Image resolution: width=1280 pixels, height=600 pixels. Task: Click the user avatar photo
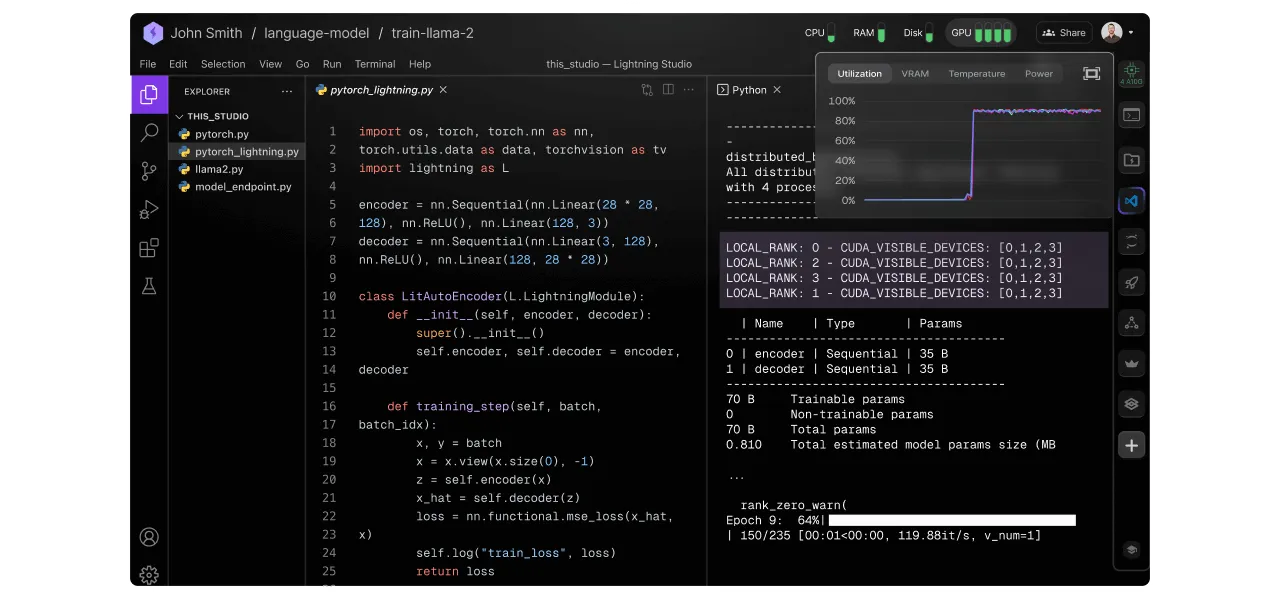click(1111, 33)
